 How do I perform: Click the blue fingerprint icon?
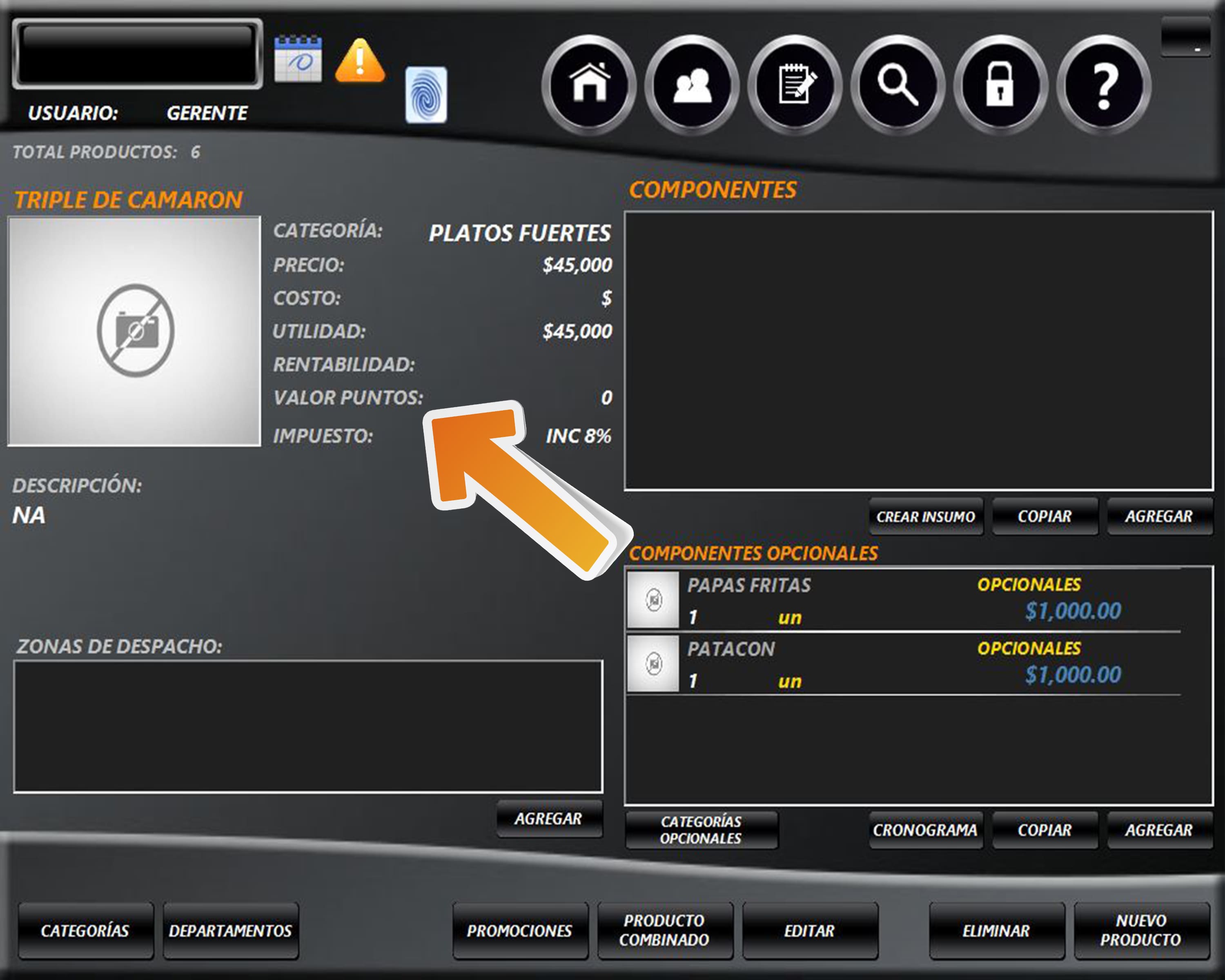pyautogui.click(x=425, y=95)
